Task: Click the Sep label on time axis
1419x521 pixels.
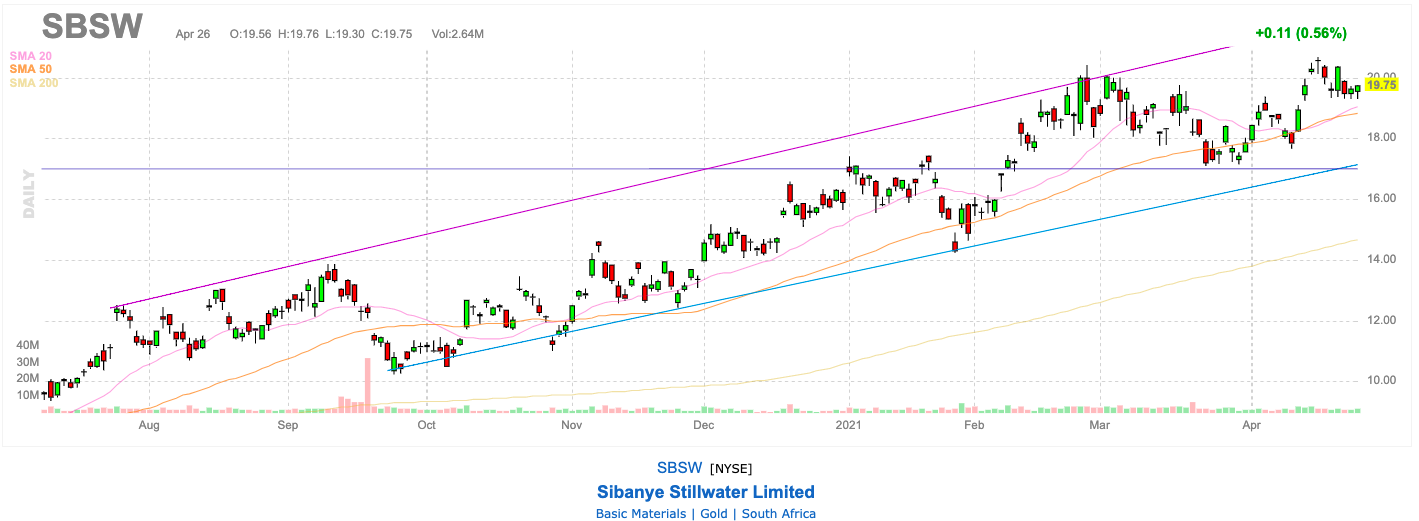Action: (x=288, y=425)
